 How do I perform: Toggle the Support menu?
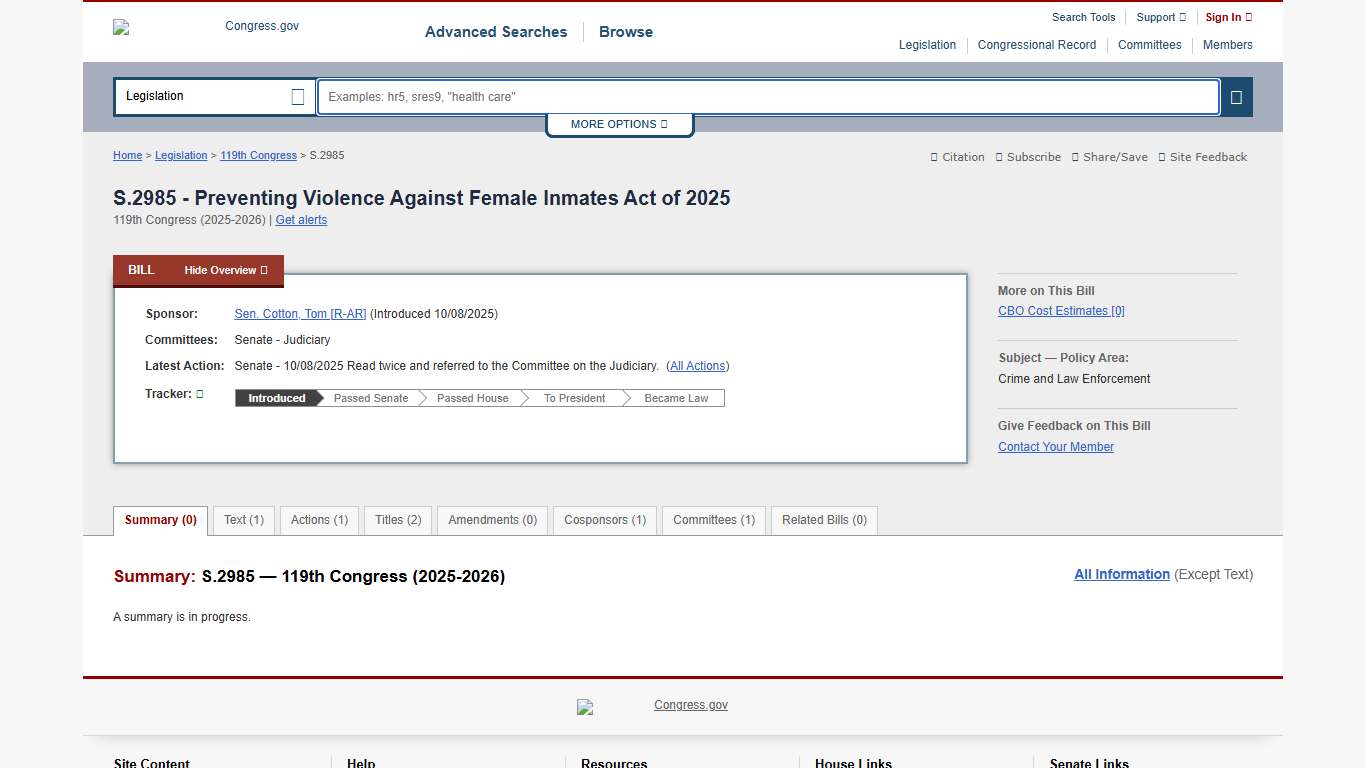(1160, 17)
